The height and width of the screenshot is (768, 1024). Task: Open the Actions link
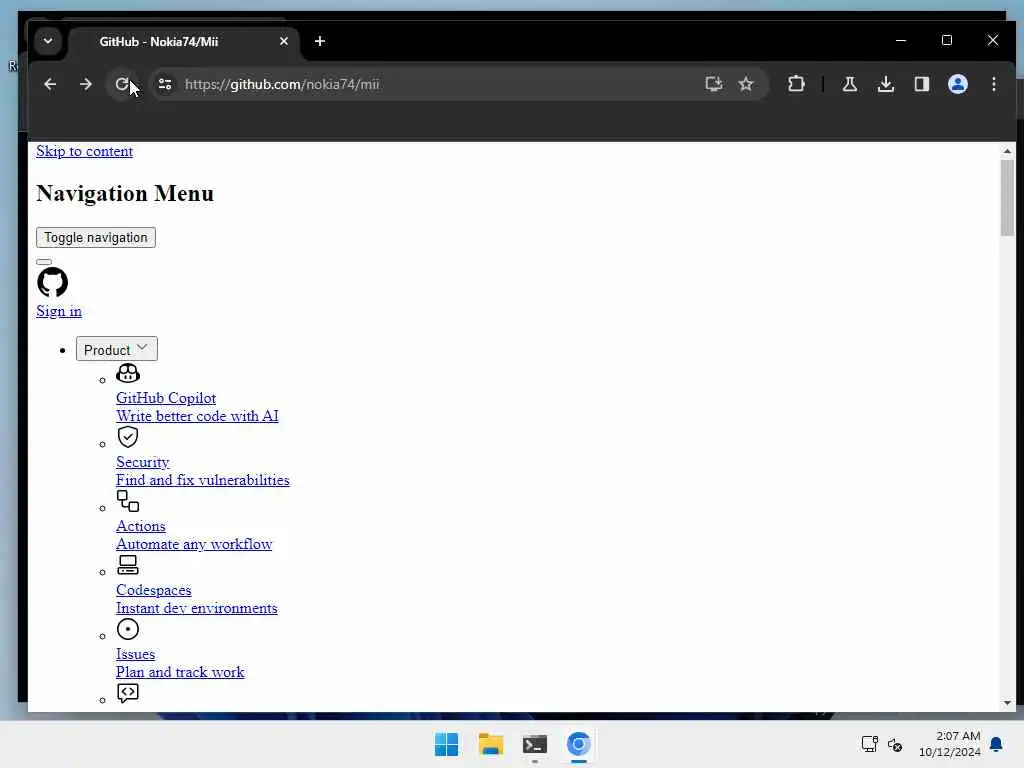tap(140, 526)
